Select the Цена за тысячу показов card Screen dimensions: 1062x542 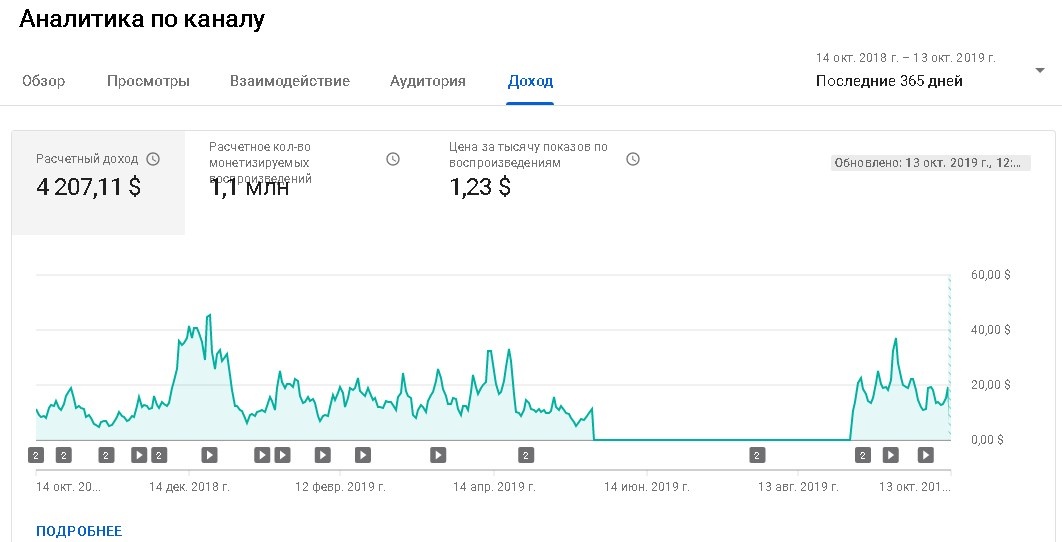click(x=544, y=183)
